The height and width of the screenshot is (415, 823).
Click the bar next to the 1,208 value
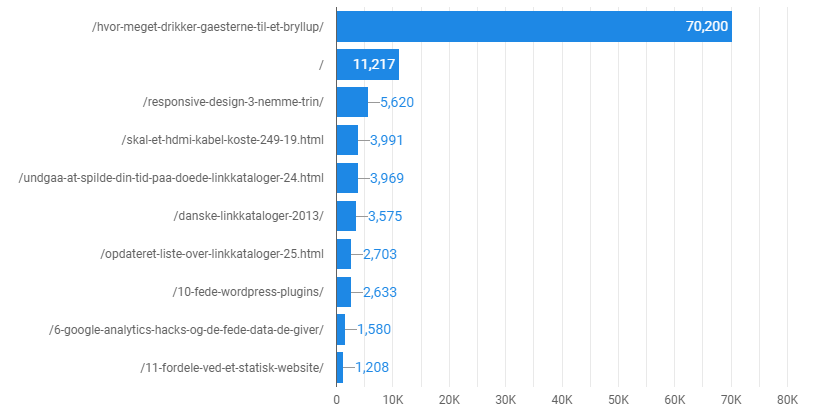click(340, 367)
